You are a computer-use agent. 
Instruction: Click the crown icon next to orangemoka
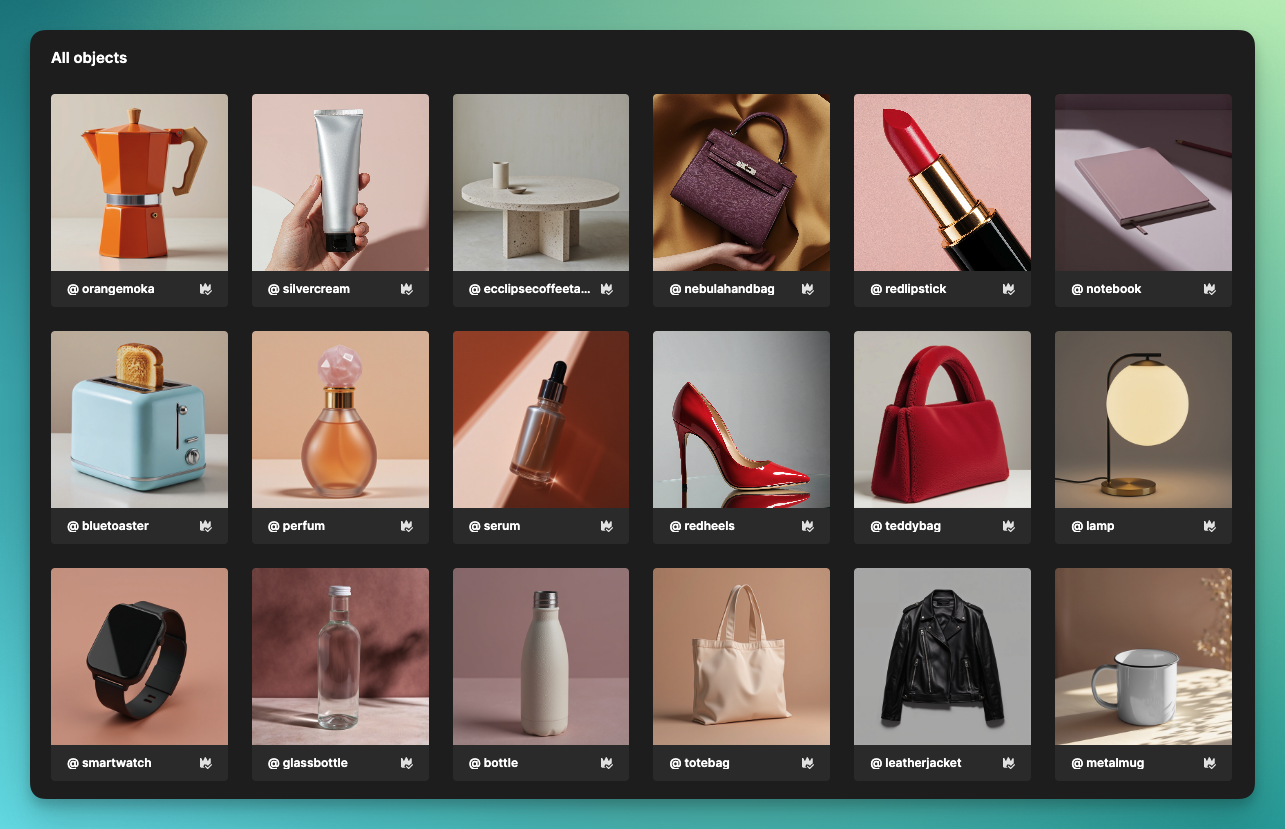pyautogui.click(x=206, y=289)
